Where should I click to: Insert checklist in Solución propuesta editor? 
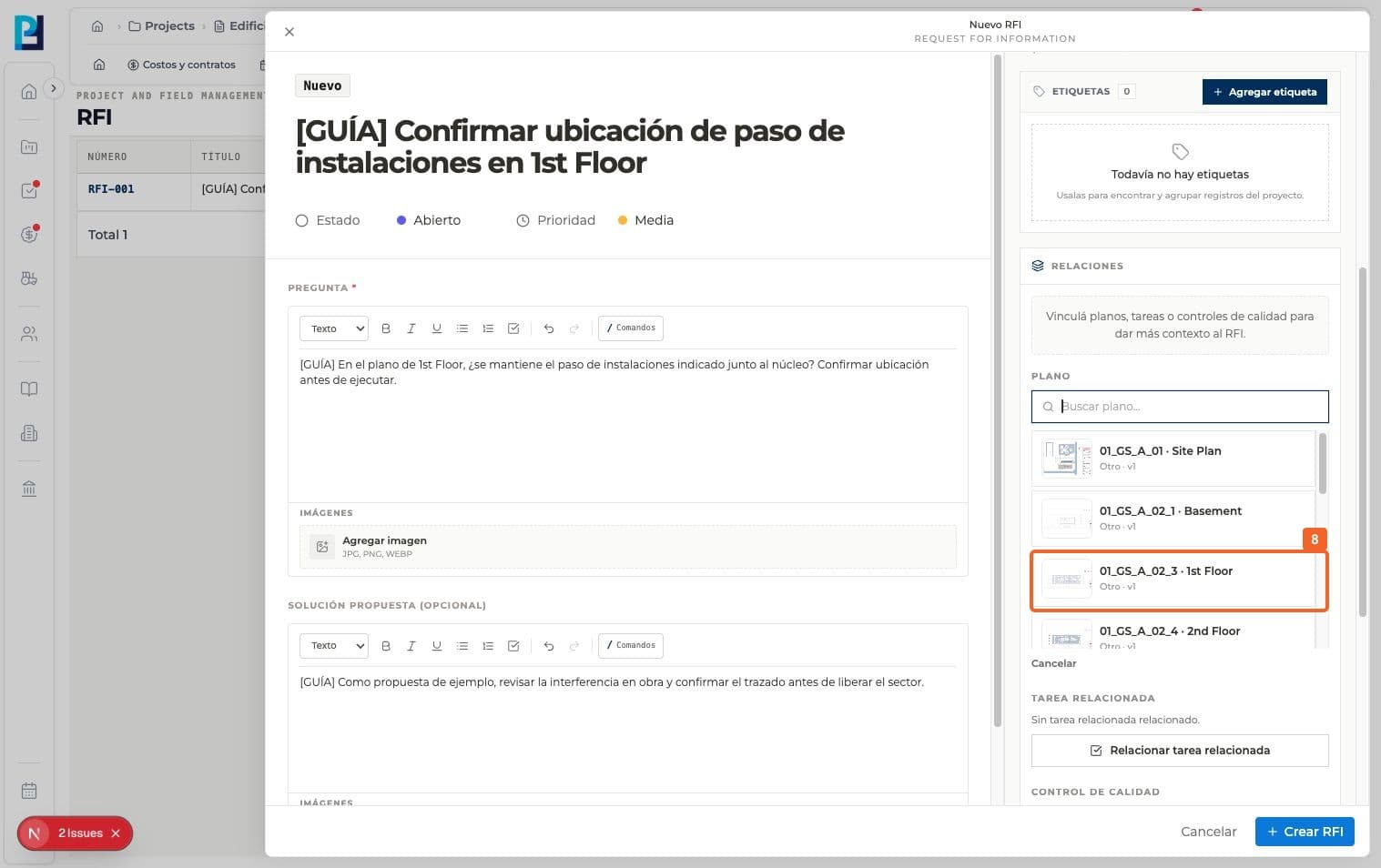pos(513,646)
